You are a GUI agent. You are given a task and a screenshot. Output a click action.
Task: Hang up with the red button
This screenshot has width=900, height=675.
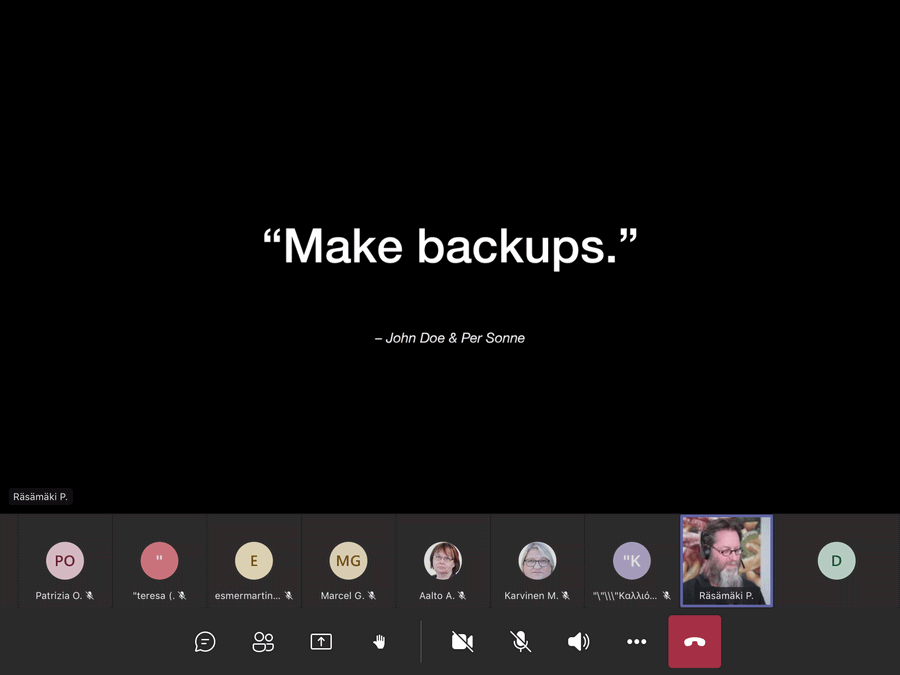tap(695, 642)
